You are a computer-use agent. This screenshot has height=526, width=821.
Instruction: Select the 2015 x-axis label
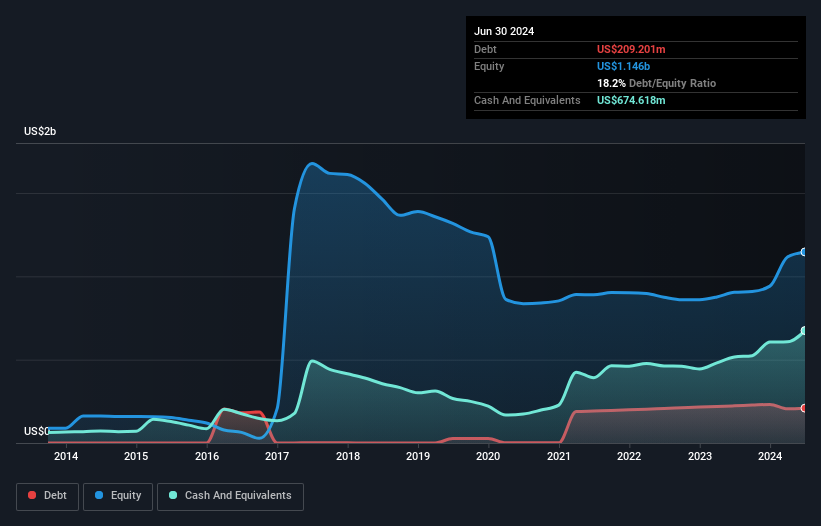(136, 456)
